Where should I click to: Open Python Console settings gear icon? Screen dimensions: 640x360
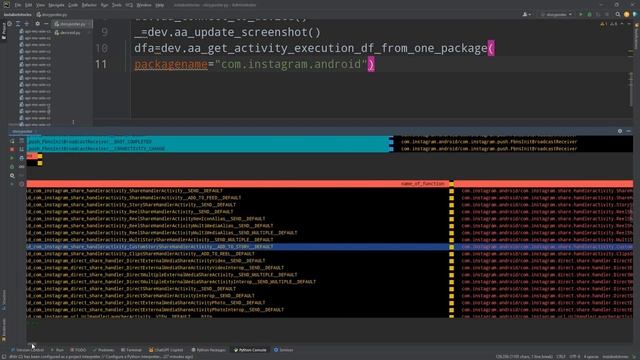click(x=620, y=131)
